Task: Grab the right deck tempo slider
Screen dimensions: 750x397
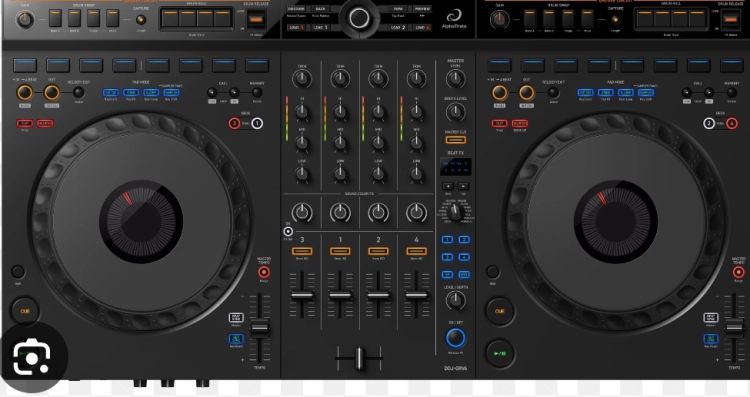Action: (734, 328)
